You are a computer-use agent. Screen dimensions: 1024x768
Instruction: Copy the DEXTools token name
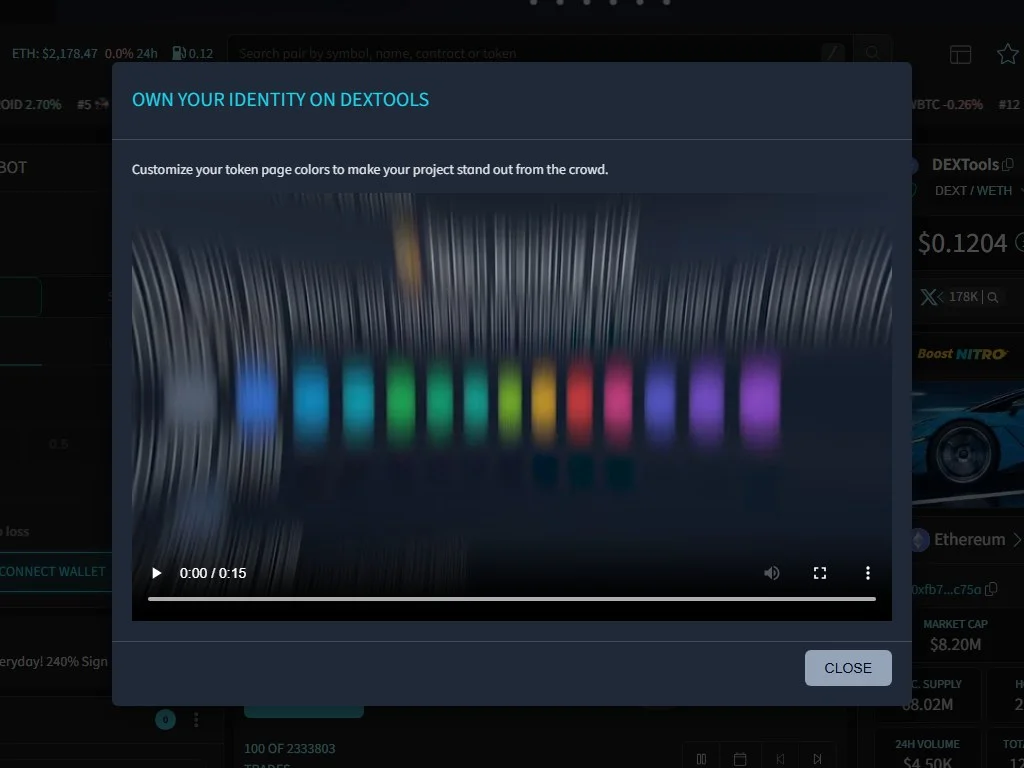coord(1008,165)
